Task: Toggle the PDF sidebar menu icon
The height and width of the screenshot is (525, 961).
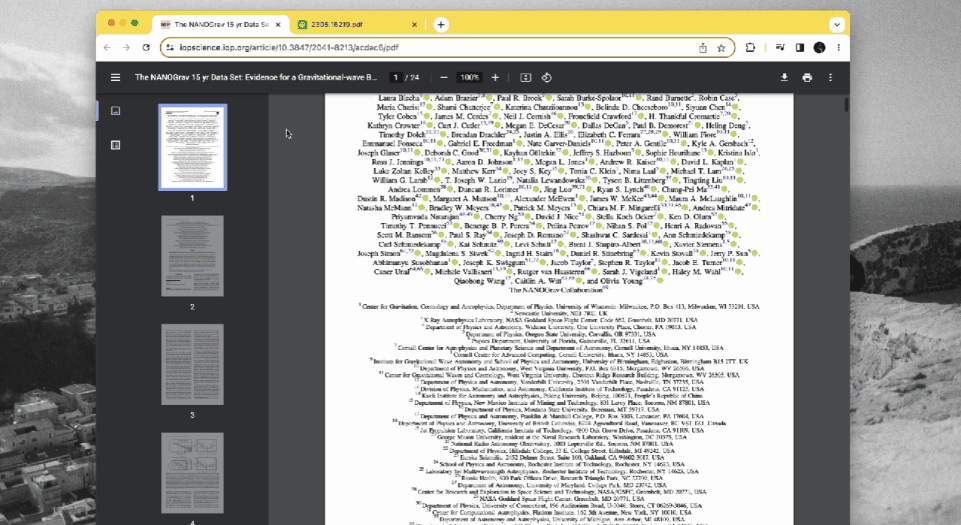Action: [x=115, y=78]
